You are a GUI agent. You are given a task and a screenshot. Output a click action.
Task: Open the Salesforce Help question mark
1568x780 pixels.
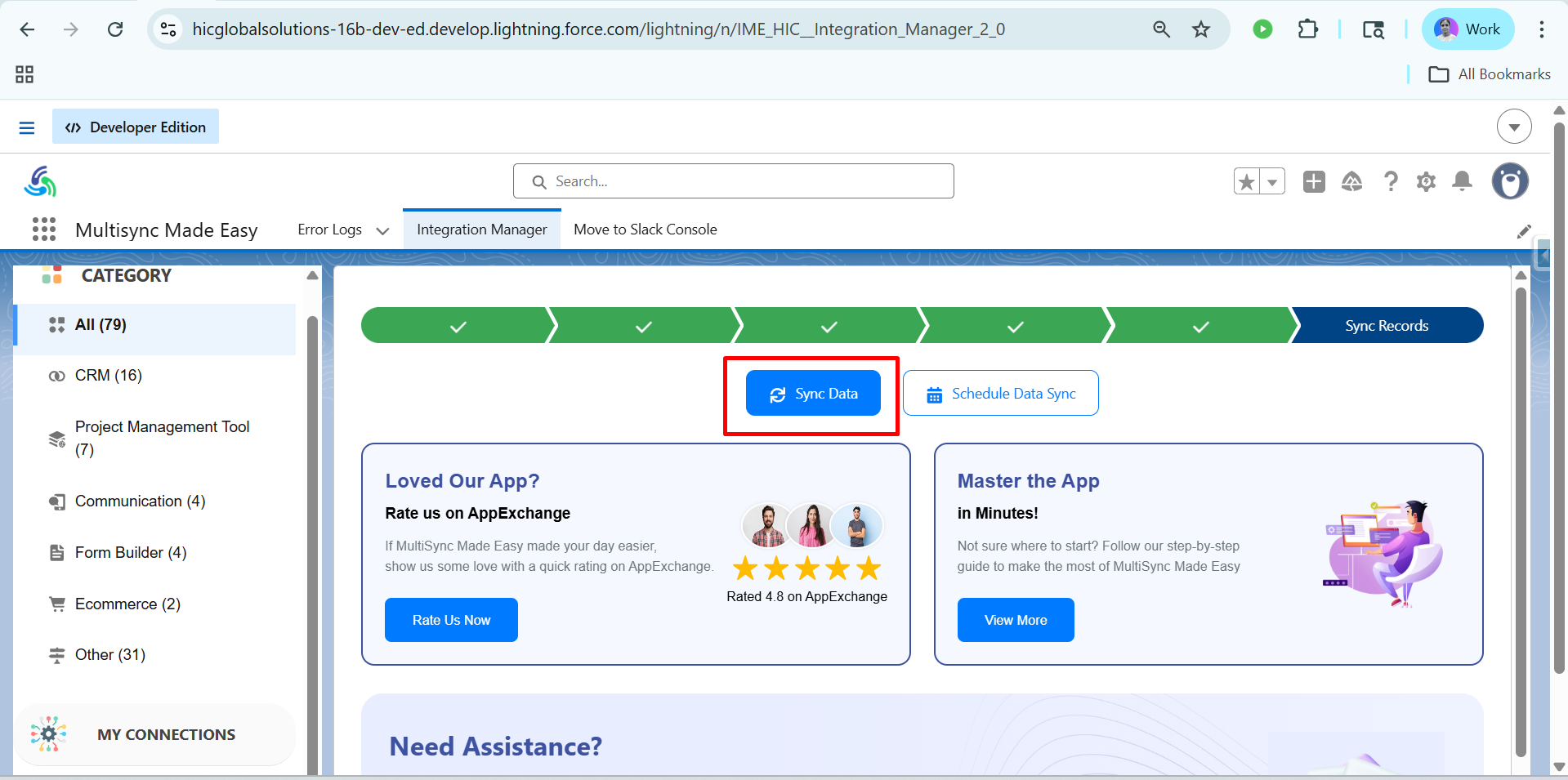tap(1390, 181)
